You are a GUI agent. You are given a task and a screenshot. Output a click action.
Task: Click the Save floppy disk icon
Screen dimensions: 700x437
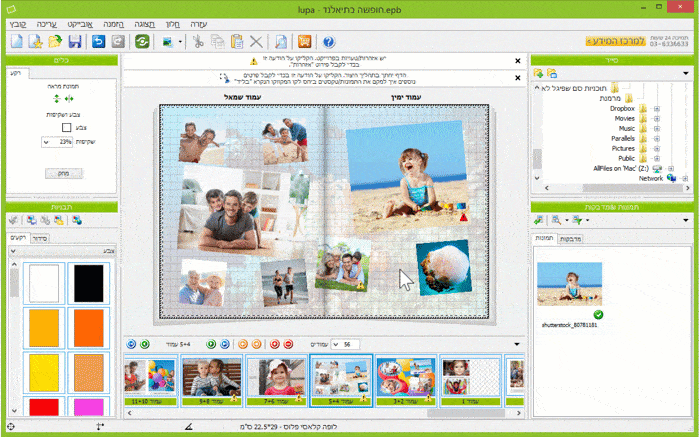(74, 41)
